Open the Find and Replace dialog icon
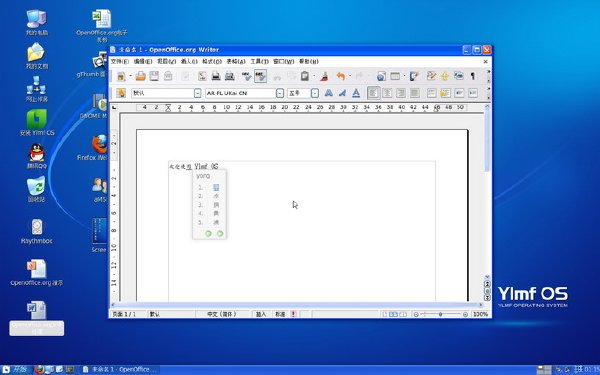 pyautogui.click(x=431, y=76)
